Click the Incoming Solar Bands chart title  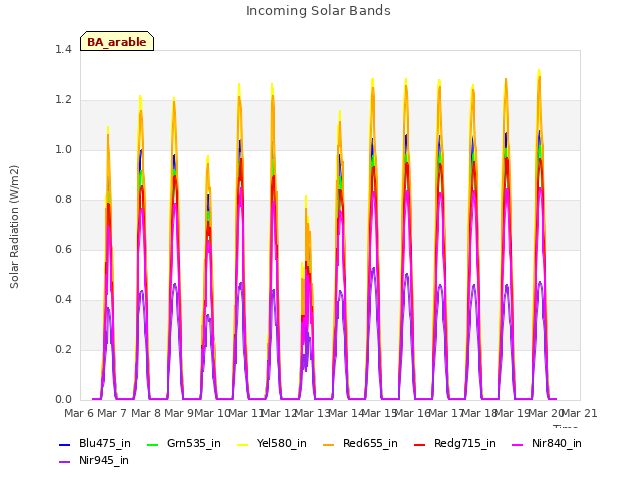(318, 11)
